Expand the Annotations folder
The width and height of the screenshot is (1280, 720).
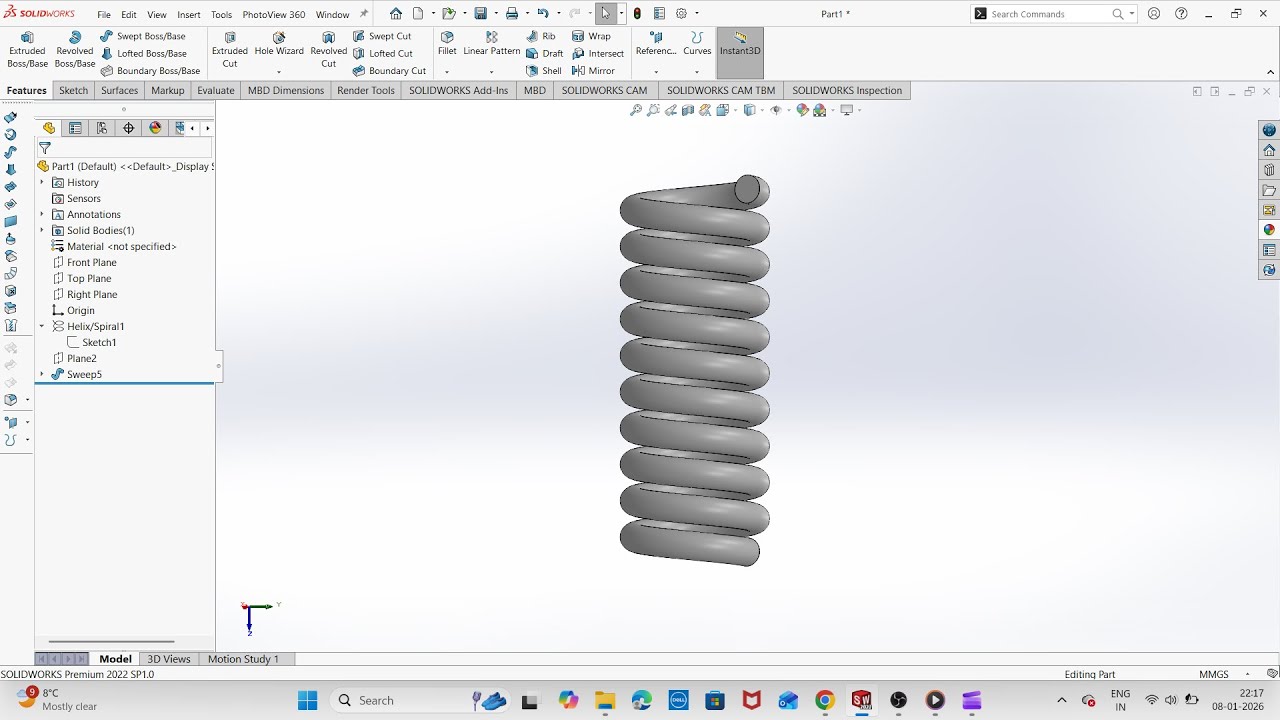point(42,214)
